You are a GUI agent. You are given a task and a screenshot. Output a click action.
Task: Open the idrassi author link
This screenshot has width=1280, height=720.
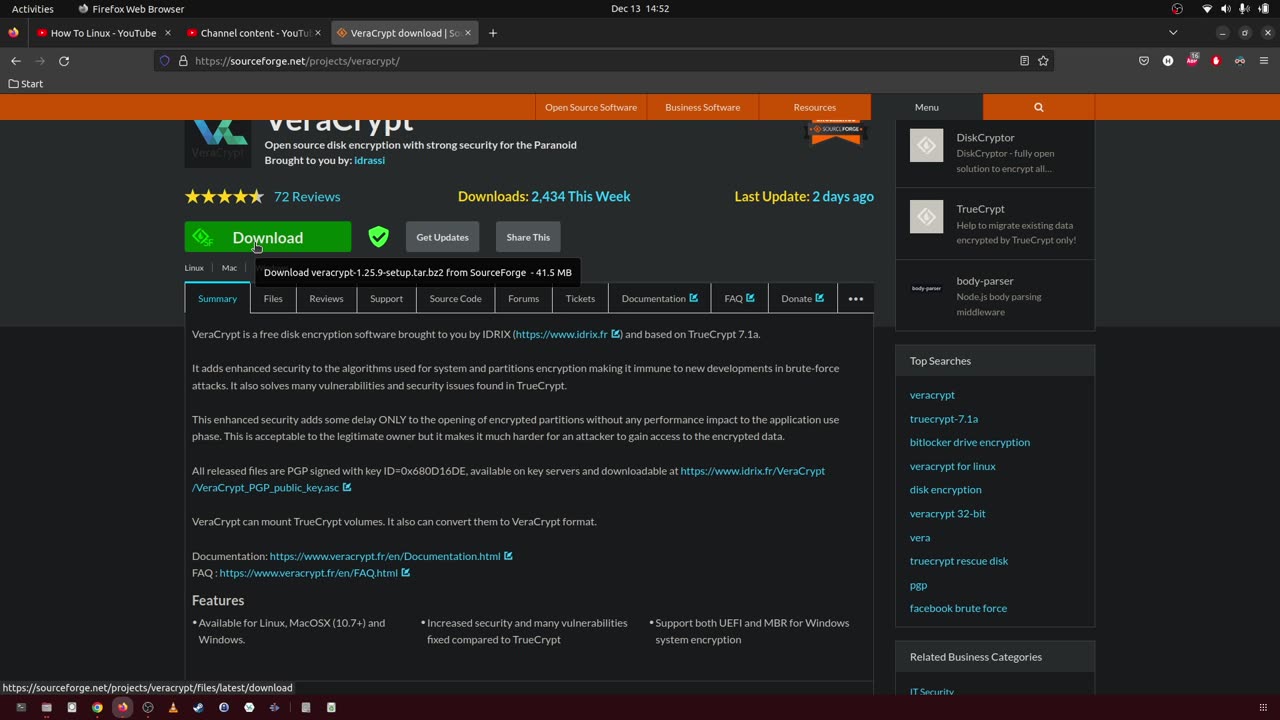[x=369, y=160]
